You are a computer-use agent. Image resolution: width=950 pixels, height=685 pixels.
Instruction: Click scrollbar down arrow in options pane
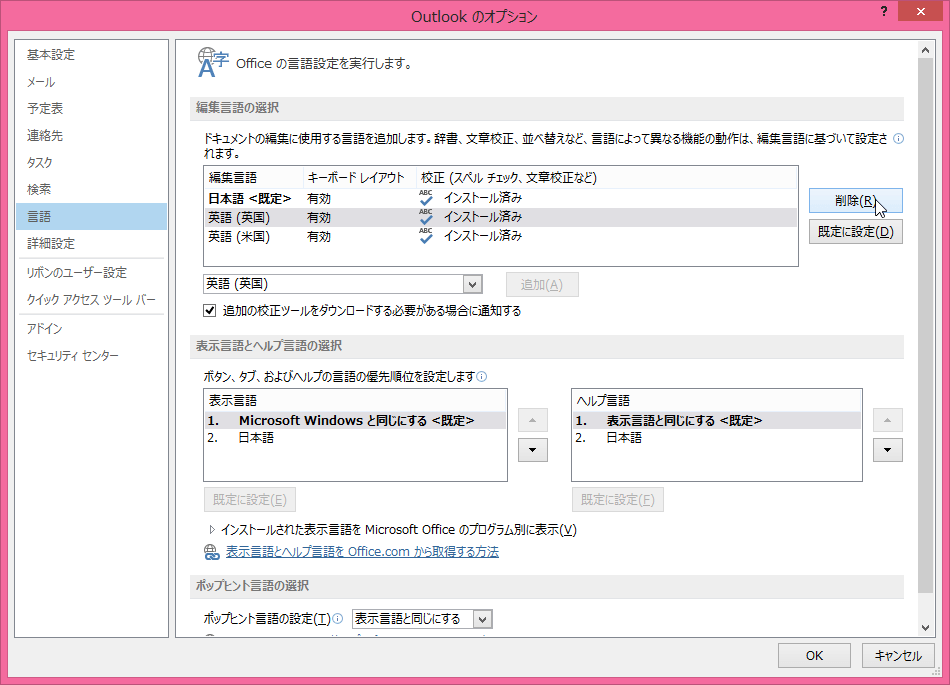925,627
